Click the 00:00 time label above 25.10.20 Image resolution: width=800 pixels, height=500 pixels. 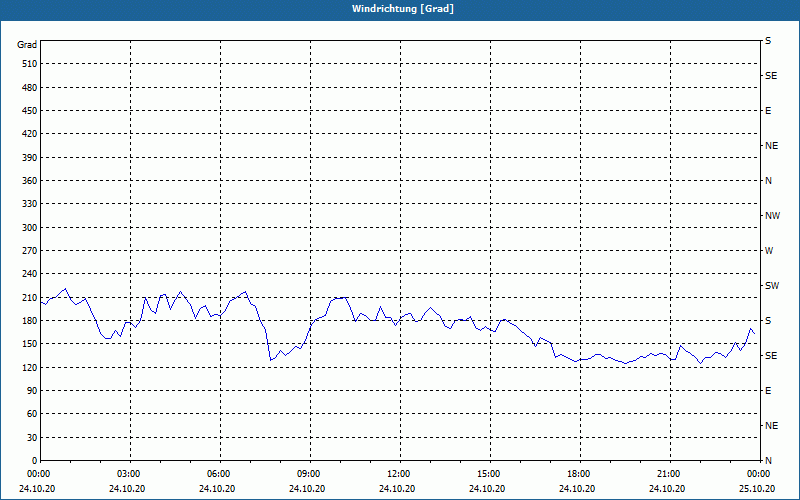(758, 474)
